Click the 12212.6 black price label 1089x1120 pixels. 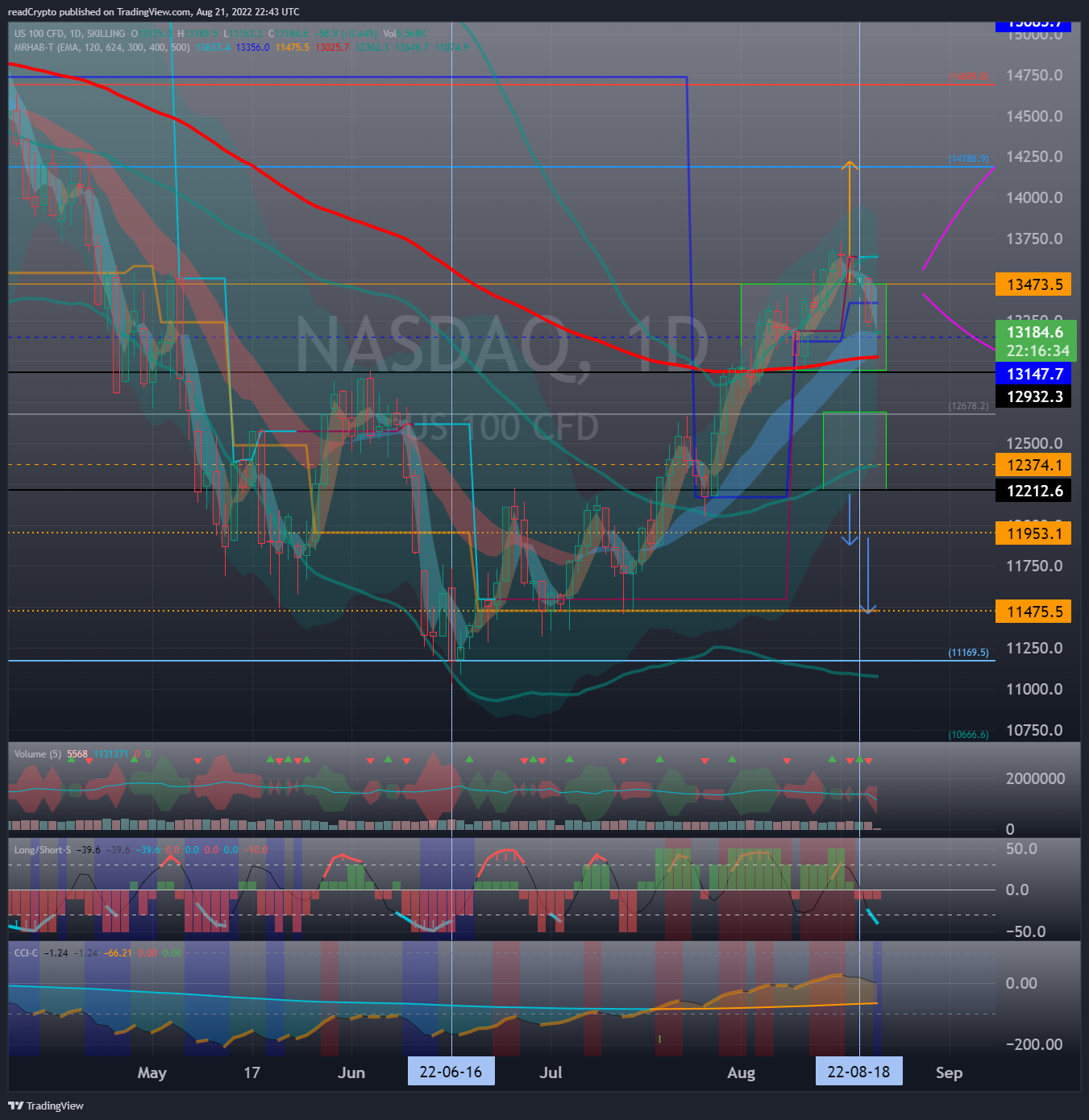(1033, 491)
